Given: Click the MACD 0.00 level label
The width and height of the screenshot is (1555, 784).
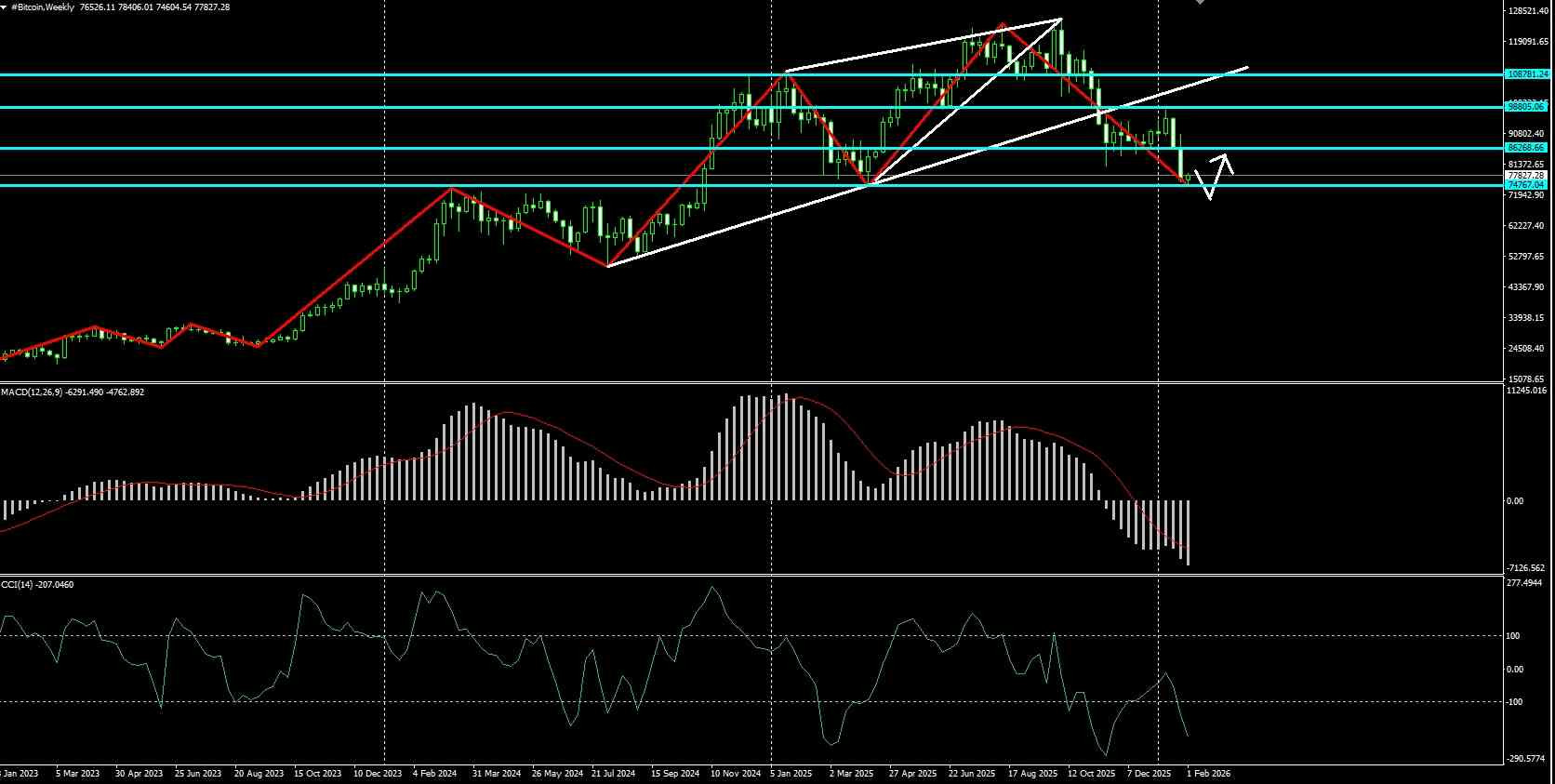Looking at the screenshot, I should pyautogui.click(x=1515, y=501).
